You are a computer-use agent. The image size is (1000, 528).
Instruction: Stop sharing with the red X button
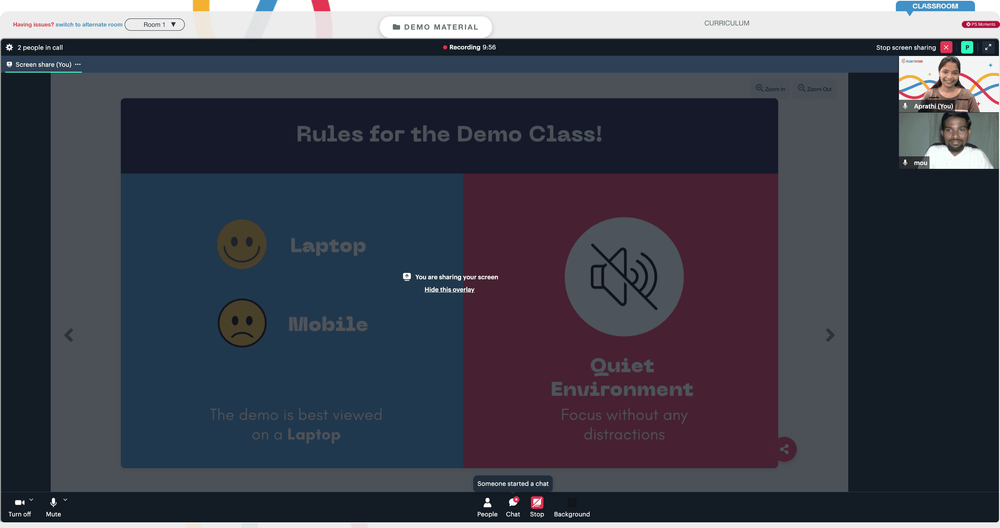point(946,47)
